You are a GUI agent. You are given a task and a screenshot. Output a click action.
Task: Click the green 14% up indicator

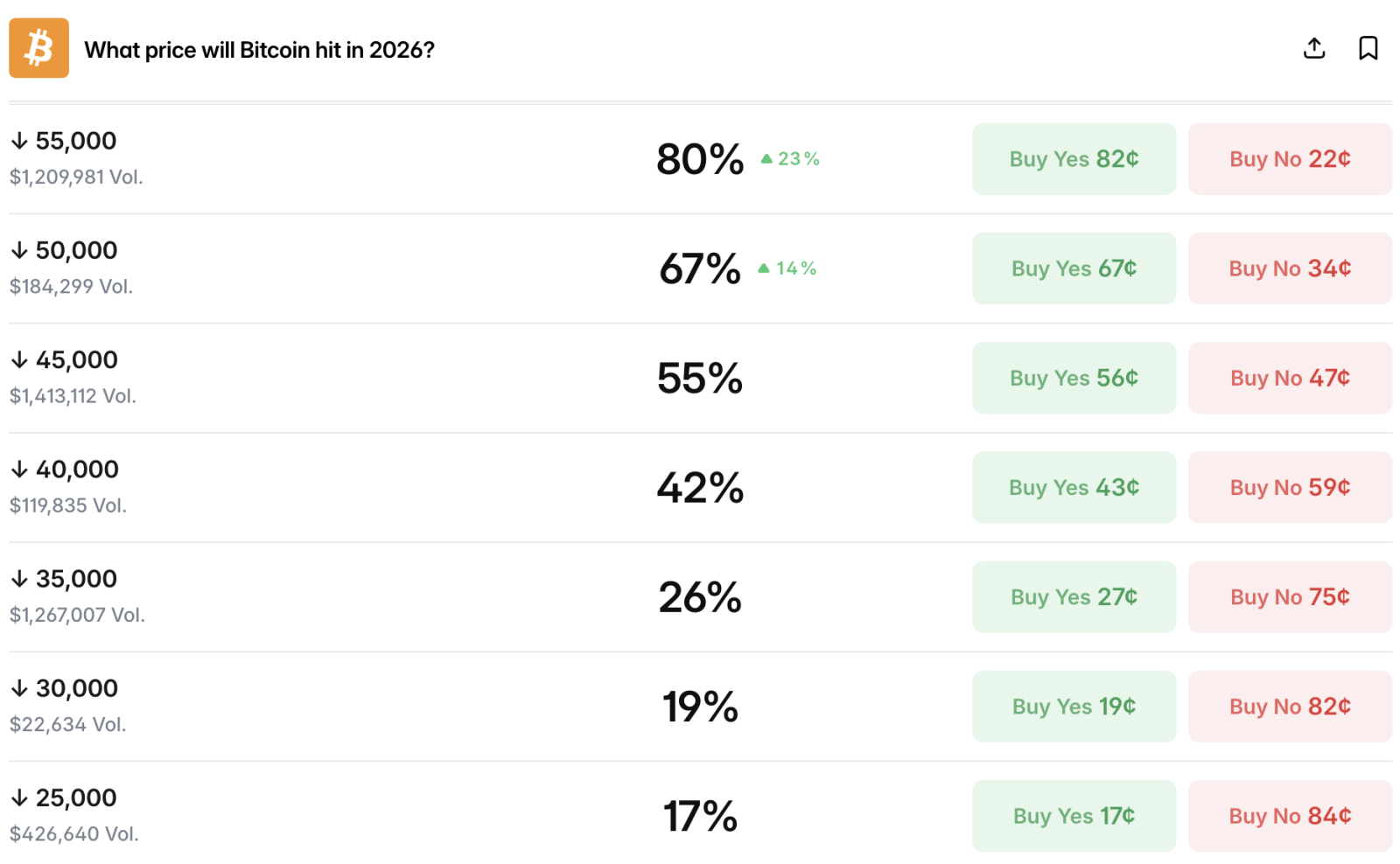click(787, 268)
